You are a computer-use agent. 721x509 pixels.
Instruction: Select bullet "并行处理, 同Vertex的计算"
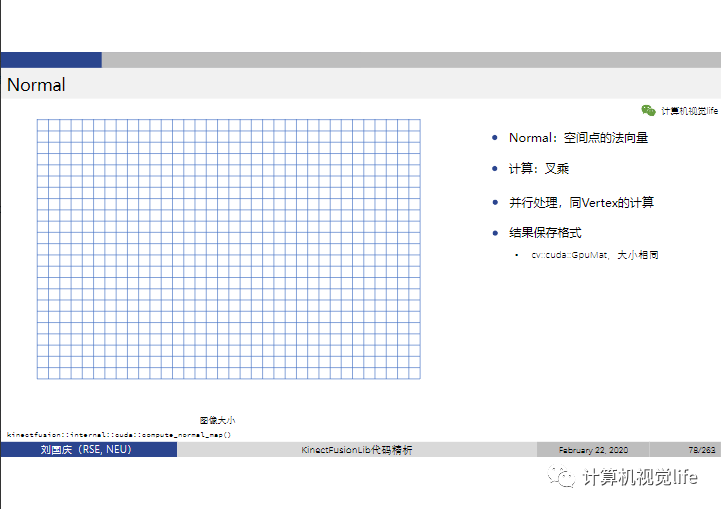581,202
